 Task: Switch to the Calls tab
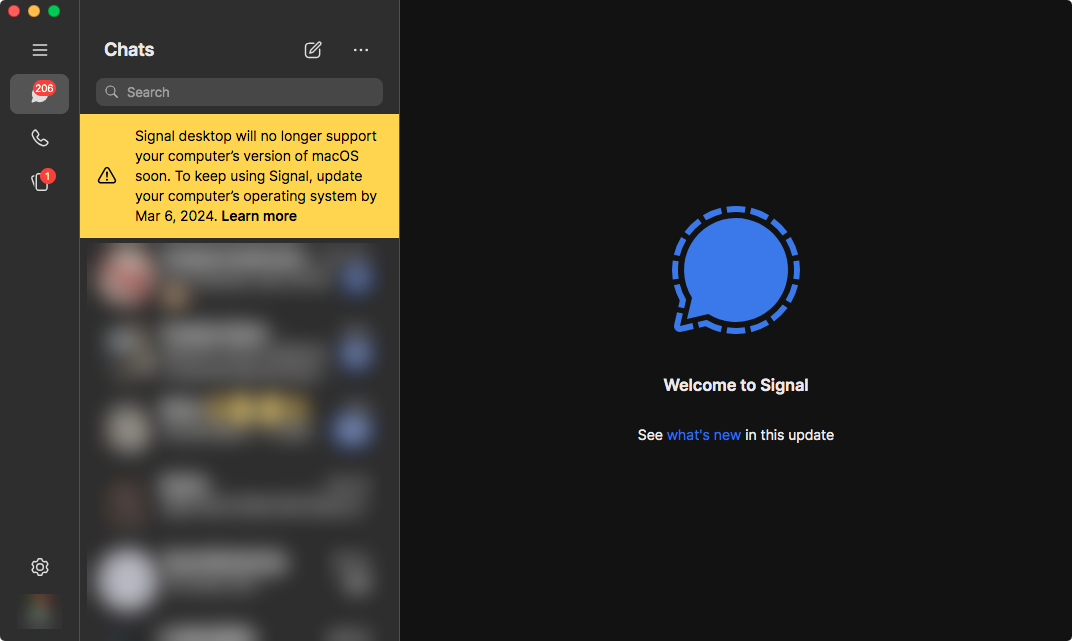40,138
